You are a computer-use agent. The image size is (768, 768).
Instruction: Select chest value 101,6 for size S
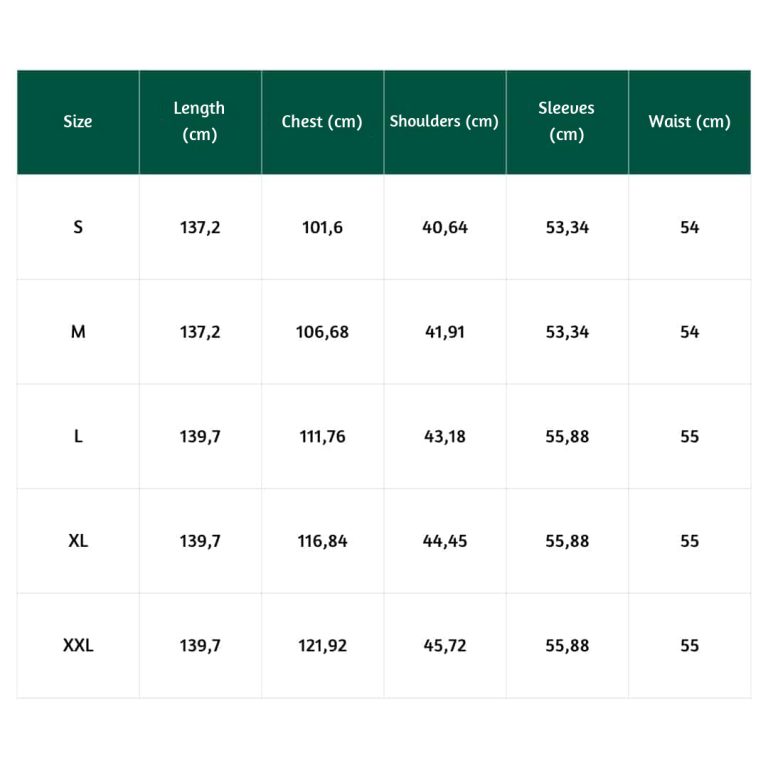tap(322, 227)
